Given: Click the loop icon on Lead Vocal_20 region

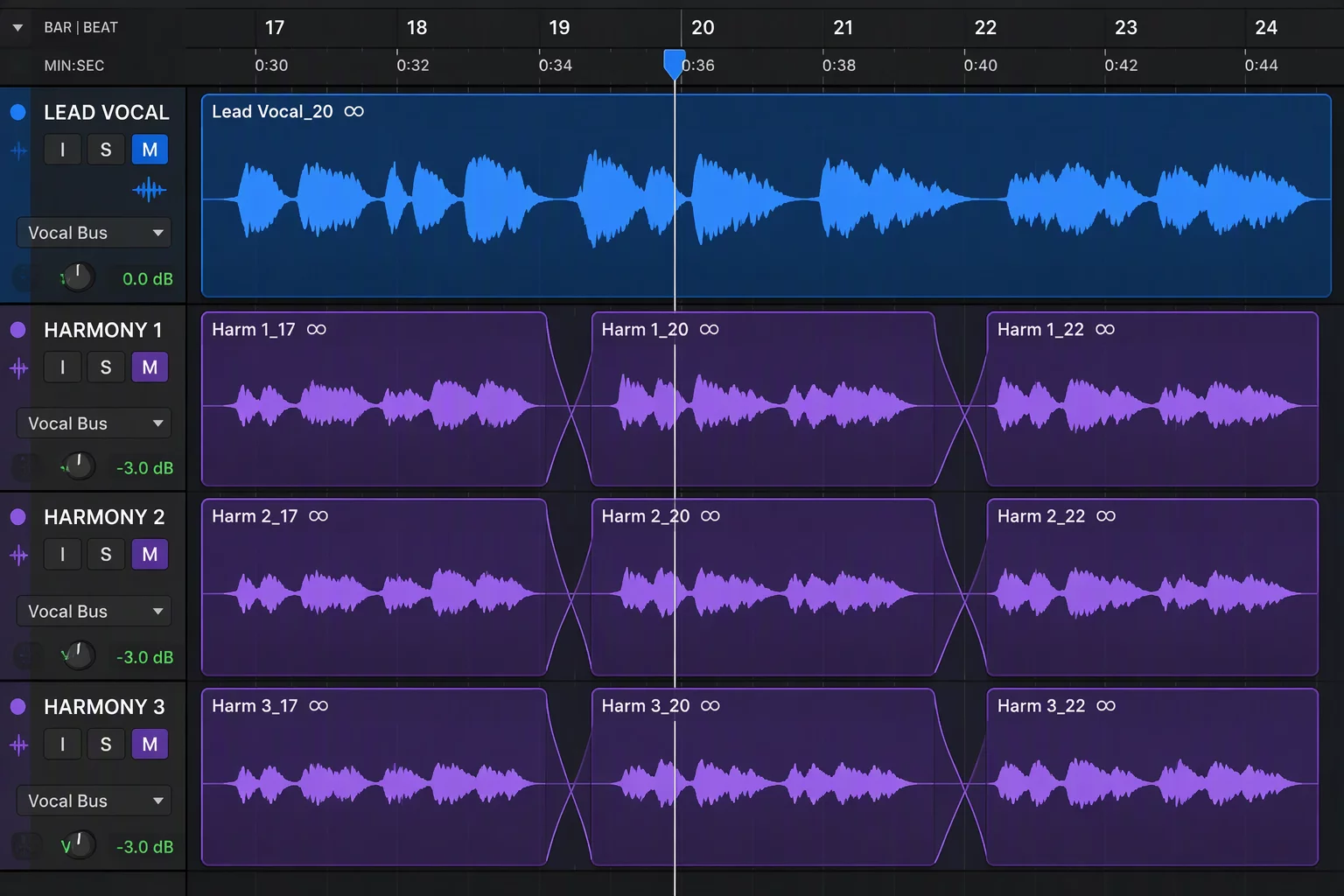Looking at the screenshot, I should (x=354, y=112).
